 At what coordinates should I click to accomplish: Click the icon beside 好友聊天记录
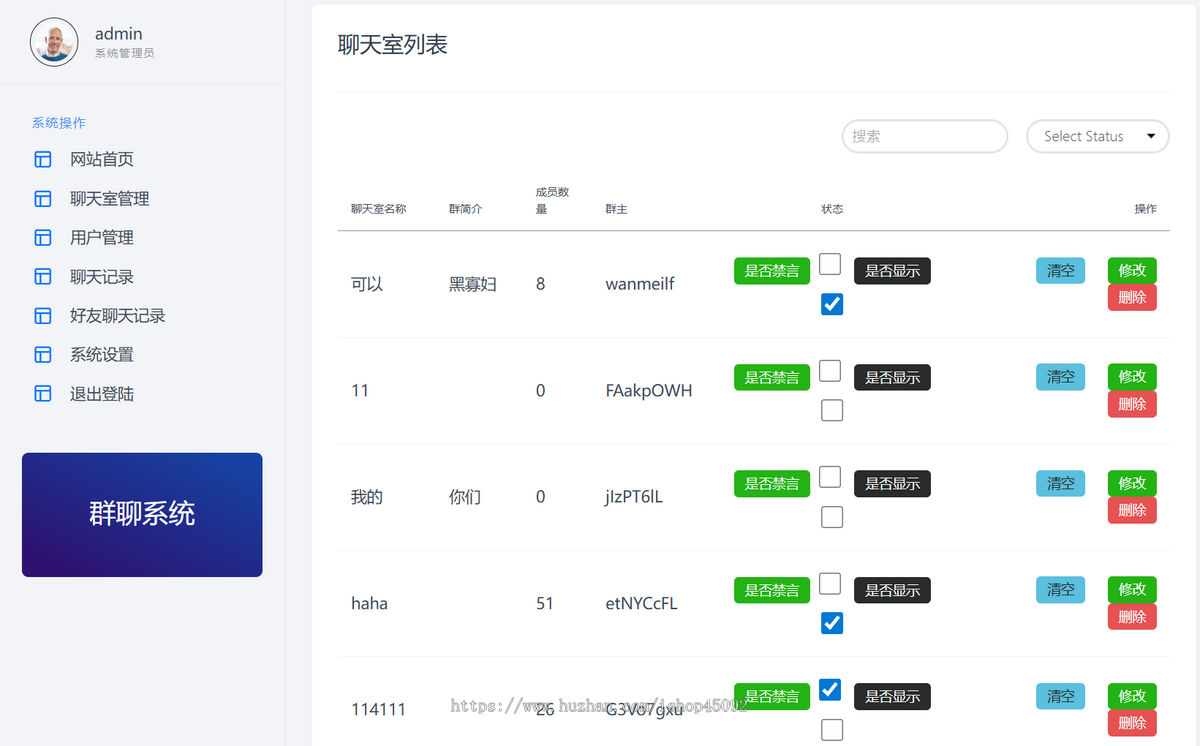pyautogui.click(x=43, y=316)
